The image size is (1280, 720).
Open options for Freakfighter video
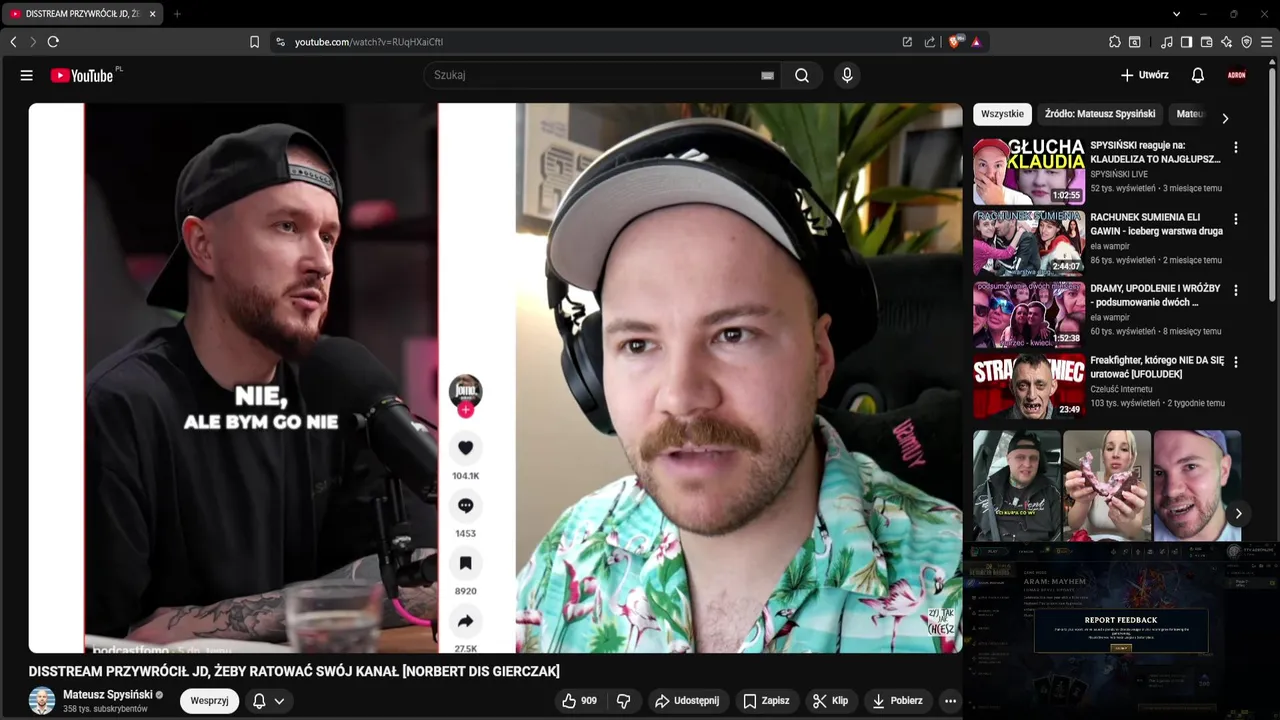pyautogui.click(x=1235, y=362)
